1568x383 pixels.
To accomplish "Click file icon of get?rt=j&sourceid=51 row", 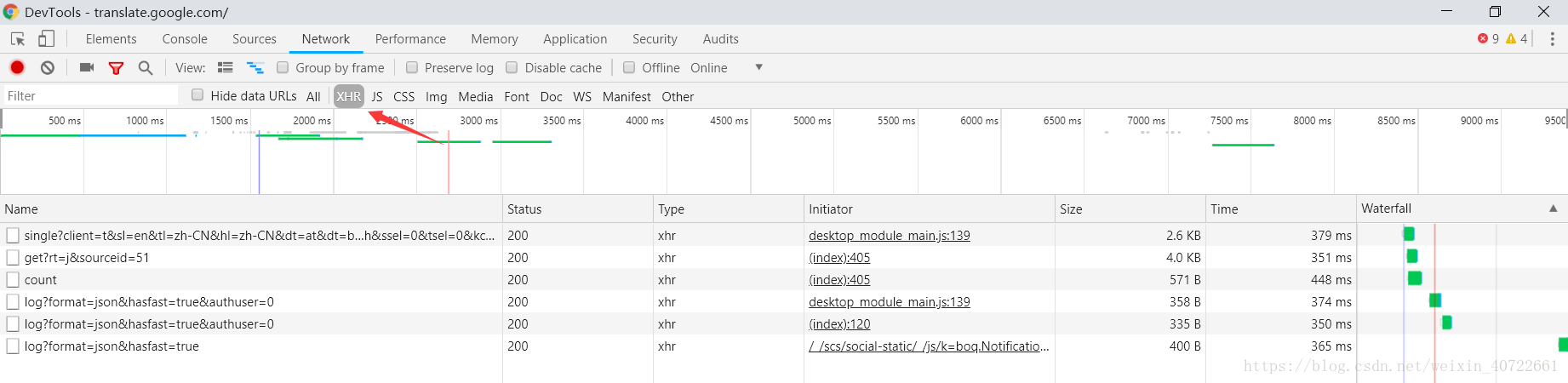I will pyautogui.click(x=13, y=258).
